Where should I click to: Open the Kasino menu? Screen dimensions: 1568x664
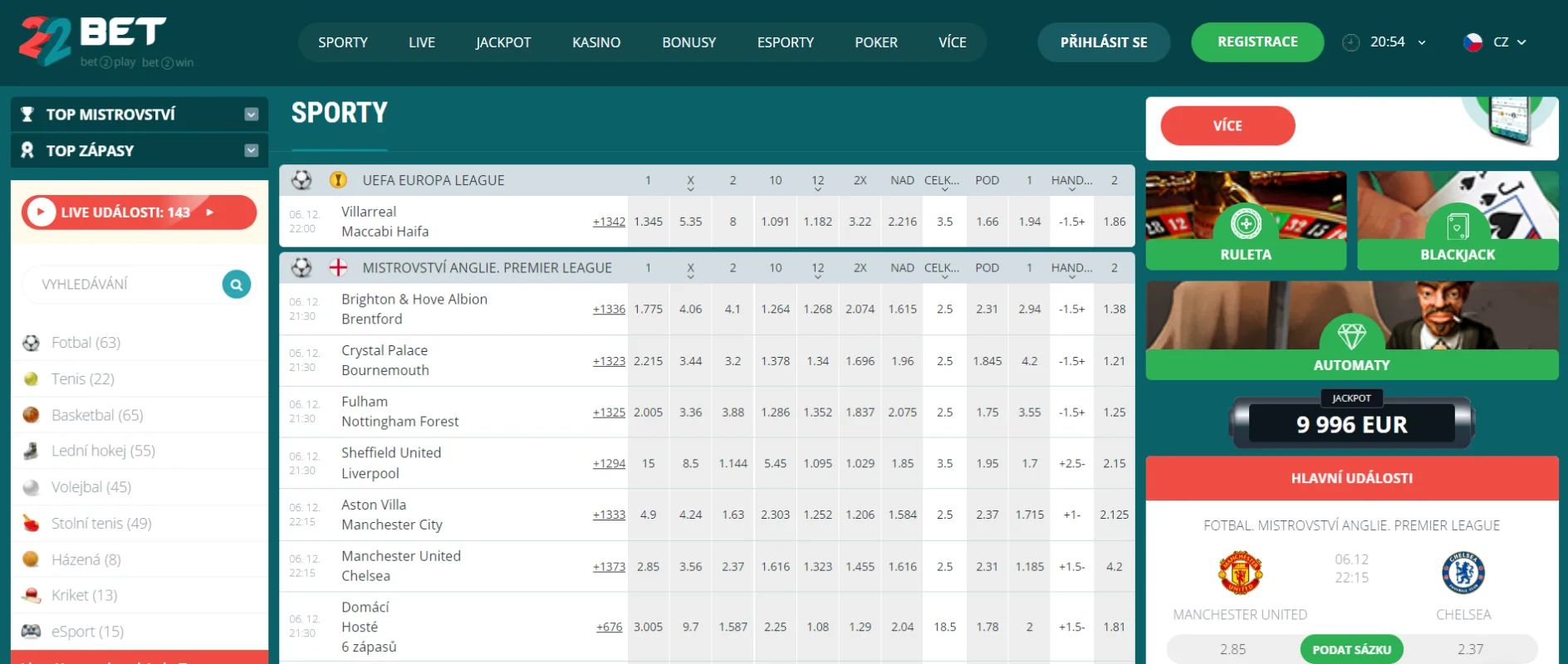coord(596,42)
